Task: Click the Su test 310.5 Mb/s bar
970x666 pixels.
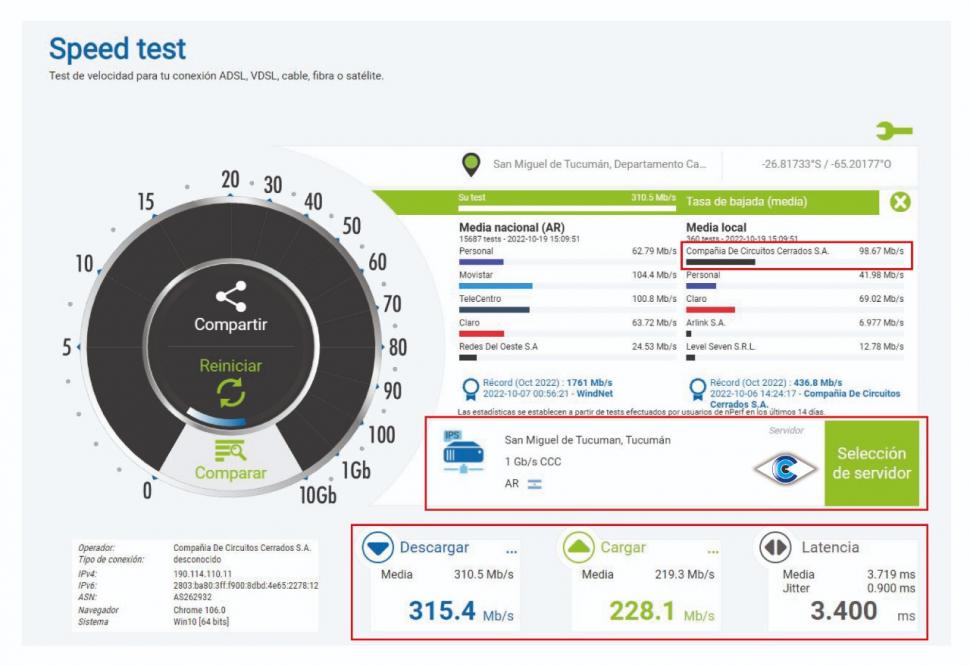Action: click(567, 203)
